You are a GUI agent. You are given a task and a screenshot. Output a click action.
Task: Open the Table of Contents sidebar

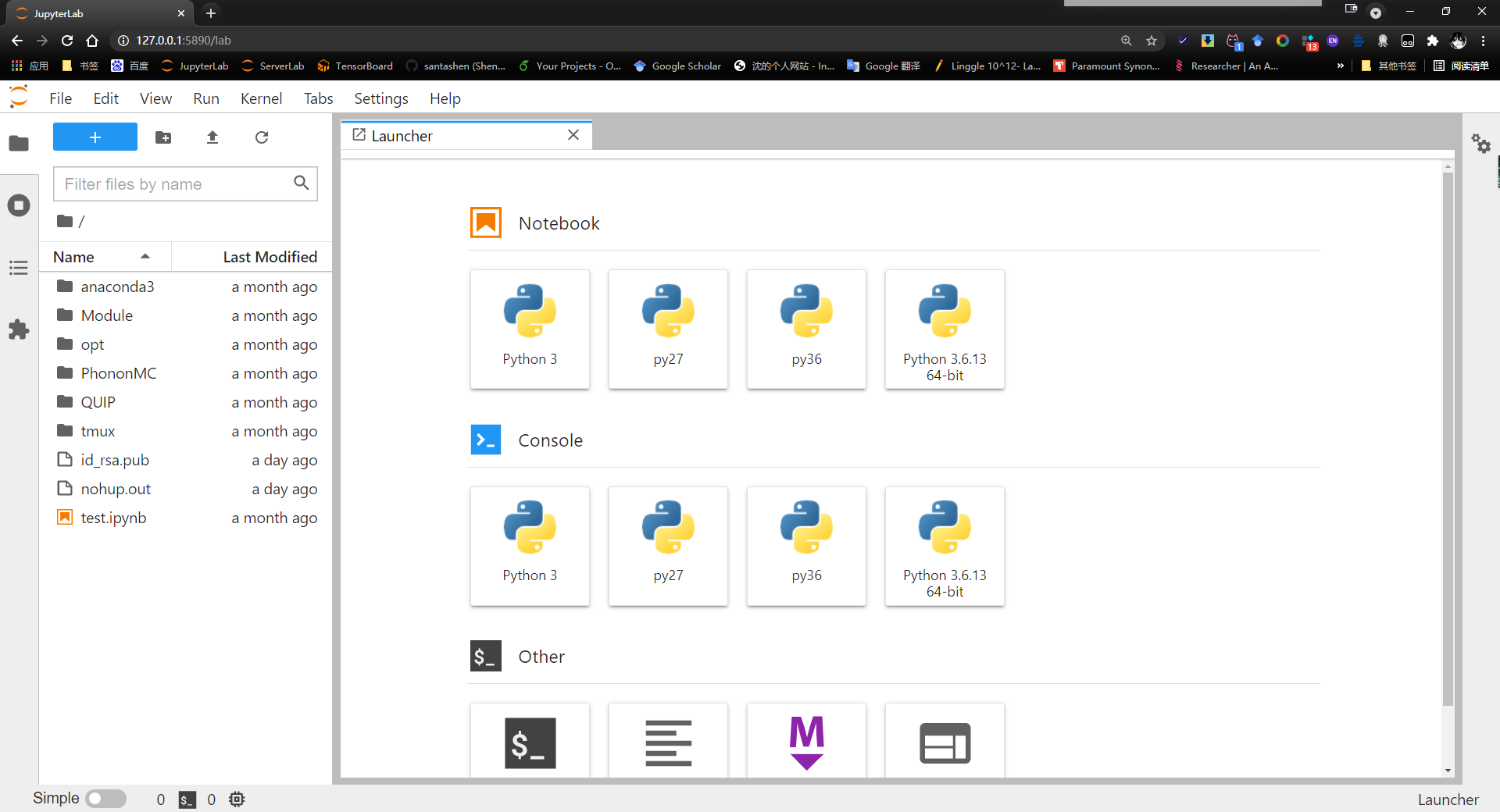(x=19, y=268)
